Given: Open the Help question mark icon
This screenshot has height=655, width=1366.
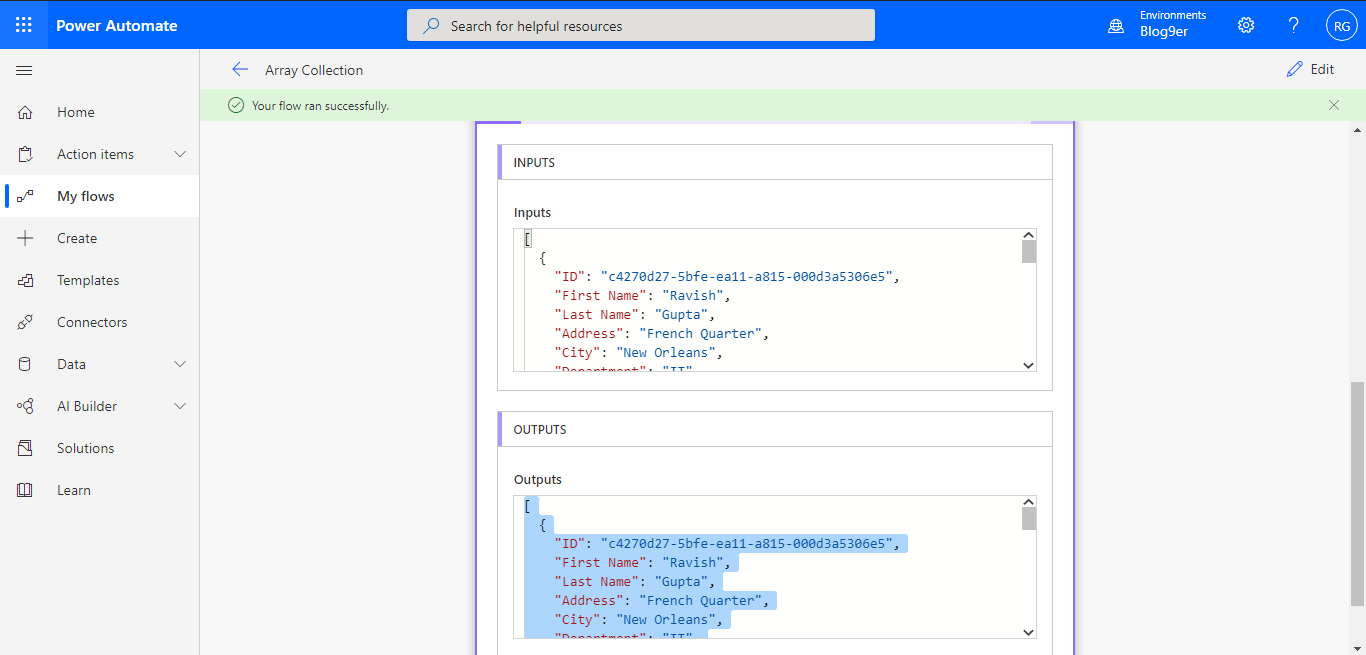Looking at the screenshot, I should pyautogui.click(x=1293, y=25).
